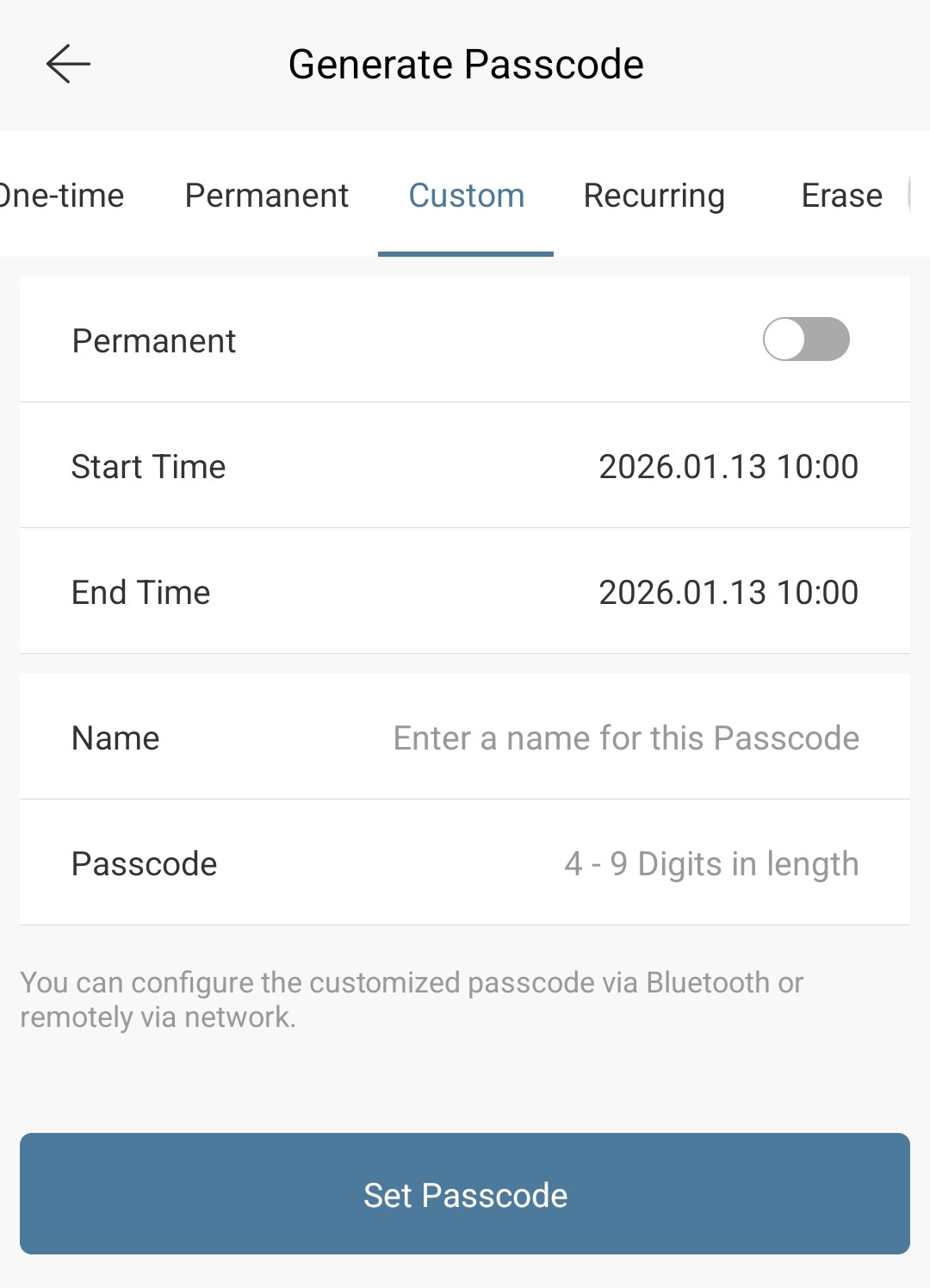Viewport: 930px width, 1288px height.
Task: Open the End Time date picker value
Action: 728,592
